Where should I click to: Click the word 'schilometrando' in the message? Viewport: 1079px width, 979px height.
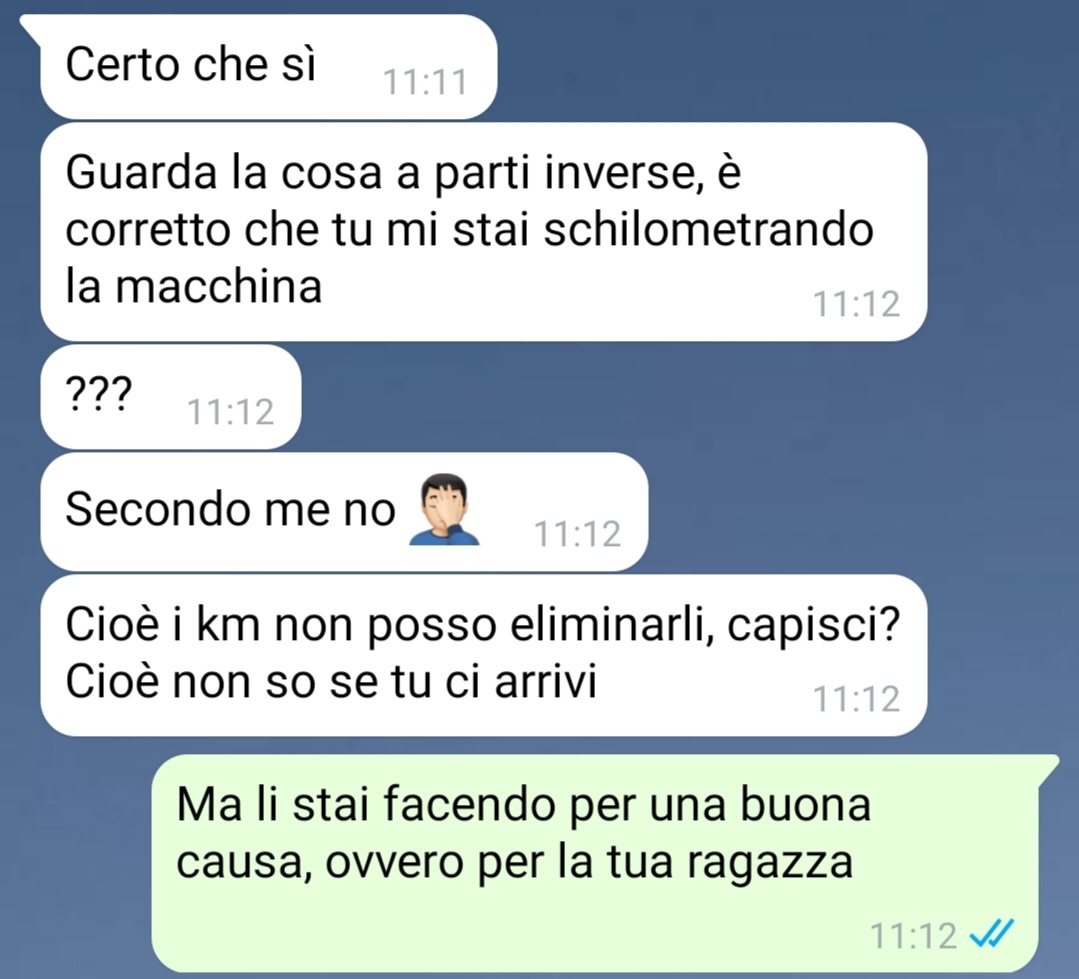tap(709, 229)
